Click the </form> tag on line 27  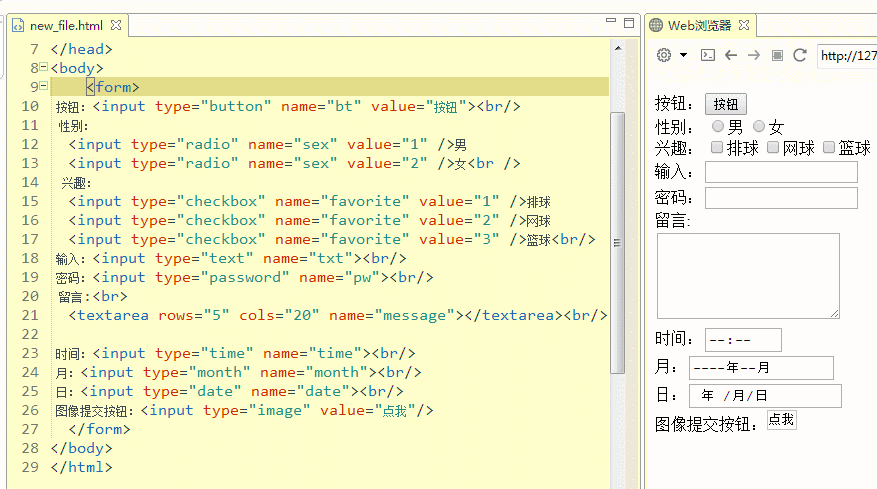point(100,430)
